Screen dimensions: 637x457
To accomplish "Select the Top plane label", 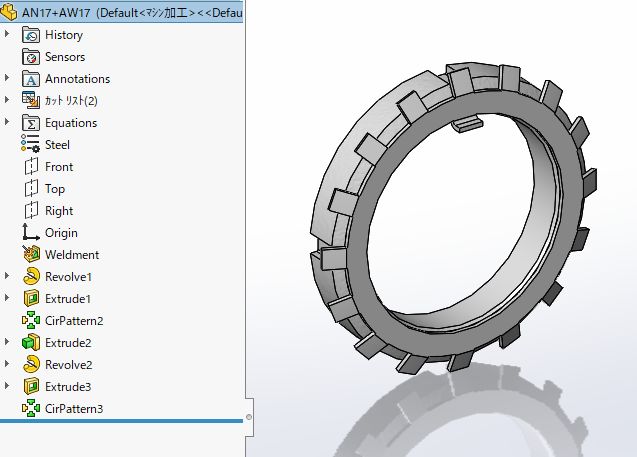I will [x=55, y=189].
